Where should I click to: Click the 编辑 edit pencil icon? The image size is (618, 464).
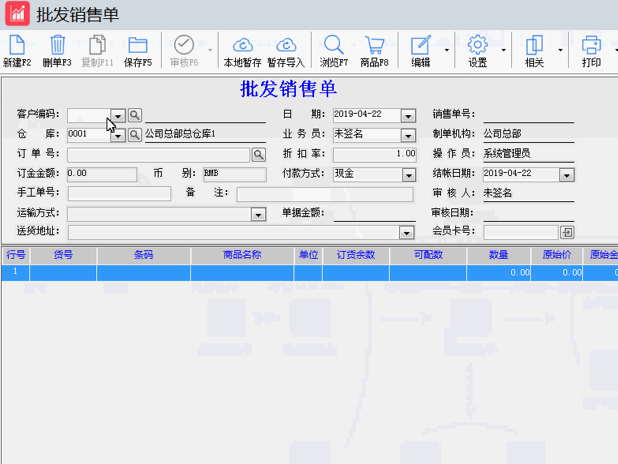coord(421,45)
